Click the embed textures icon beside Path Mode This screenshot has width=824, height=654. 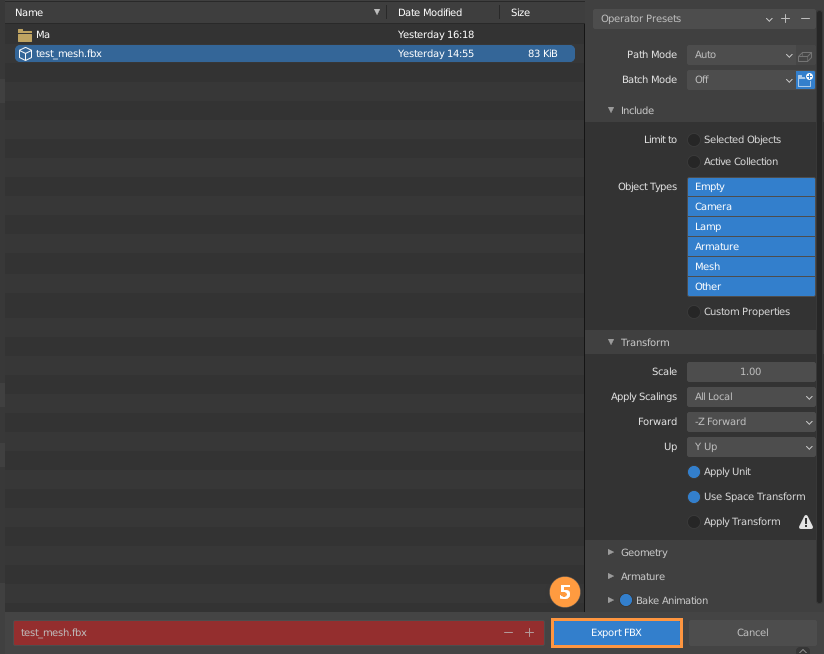pos(806,55)
